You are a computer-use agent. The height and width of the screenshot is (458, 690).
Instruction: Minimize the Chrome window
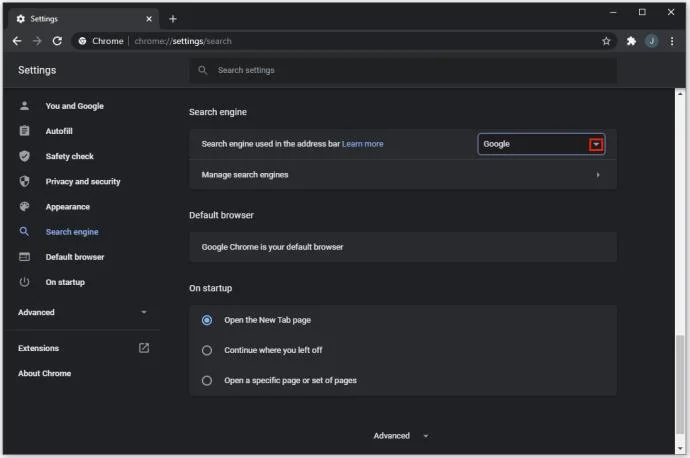tap(613, 12)
